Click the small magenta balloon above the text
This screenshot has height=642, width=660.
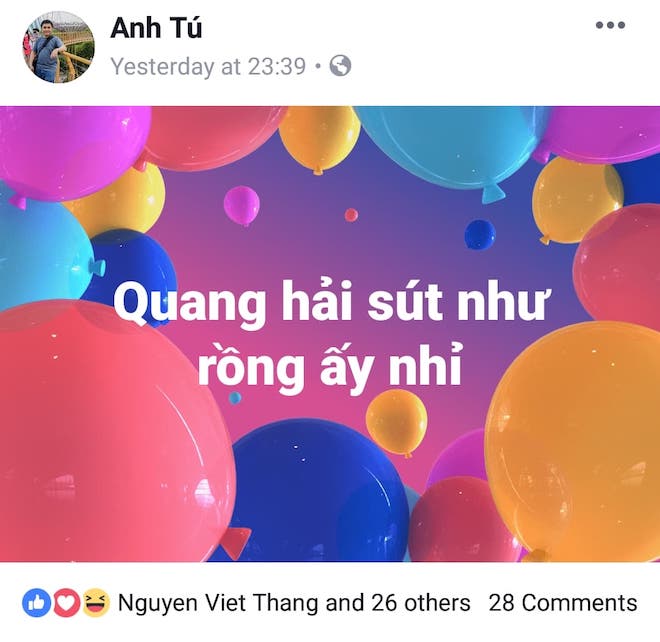point(242,205)
